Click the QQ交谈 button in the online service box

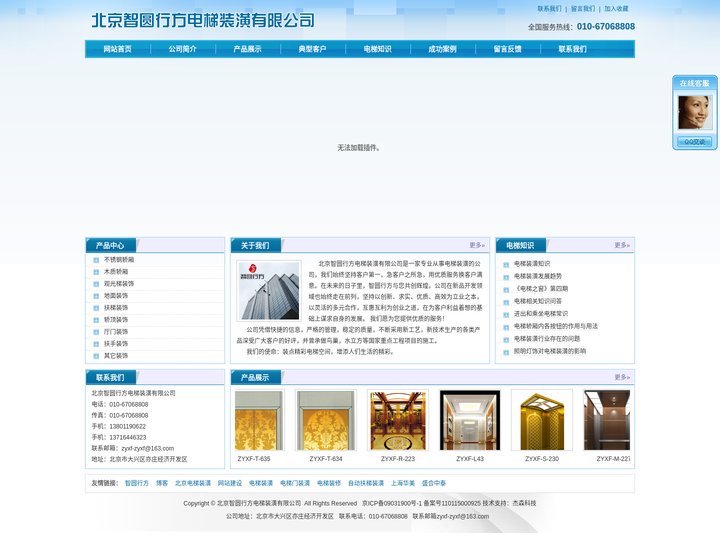click(x=694, y=142)
